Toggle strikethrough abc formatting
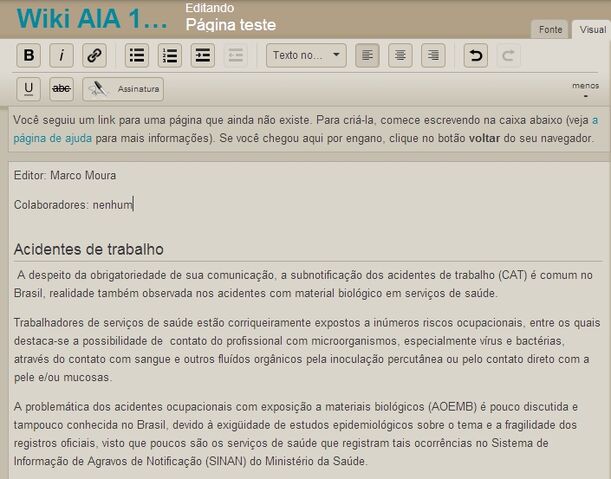 tap(62, 89)
